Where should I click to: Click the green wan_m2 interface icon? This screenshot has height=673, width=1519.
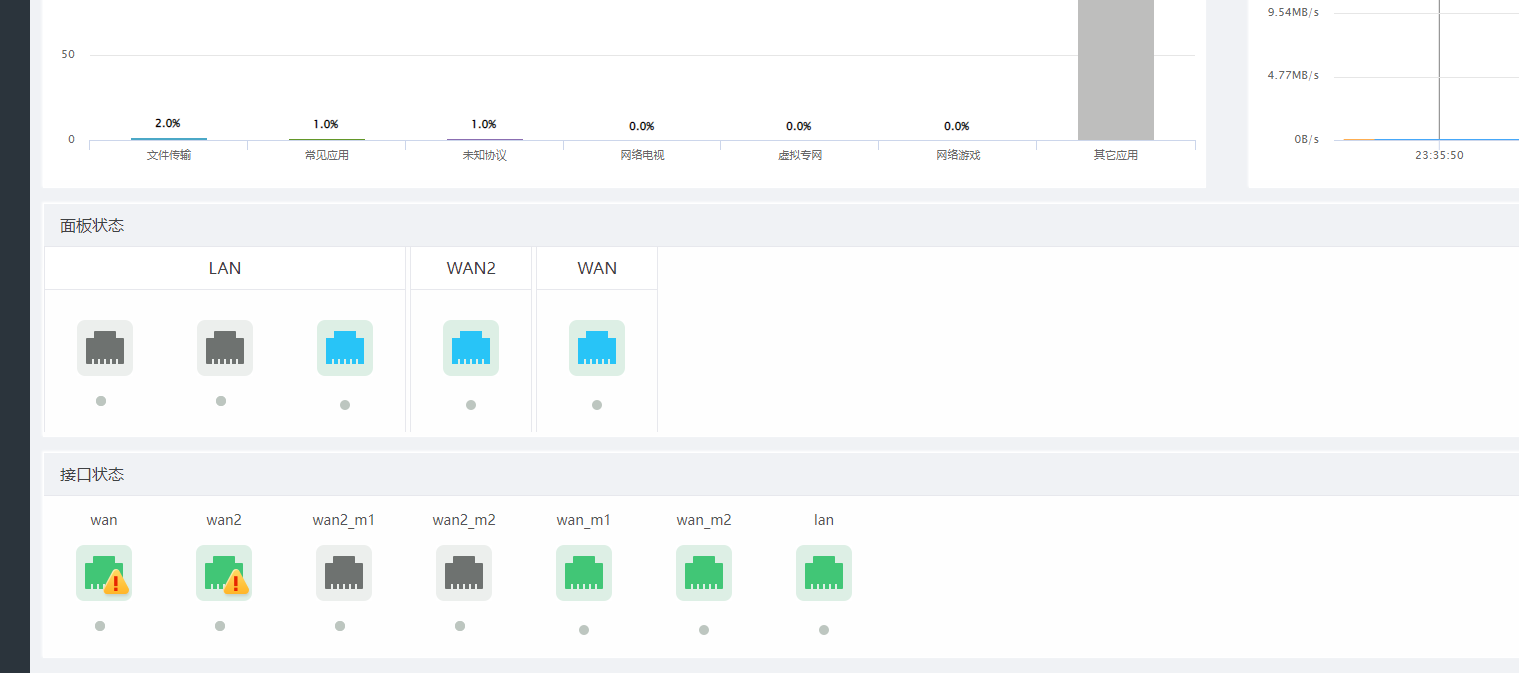pos(704,573)
